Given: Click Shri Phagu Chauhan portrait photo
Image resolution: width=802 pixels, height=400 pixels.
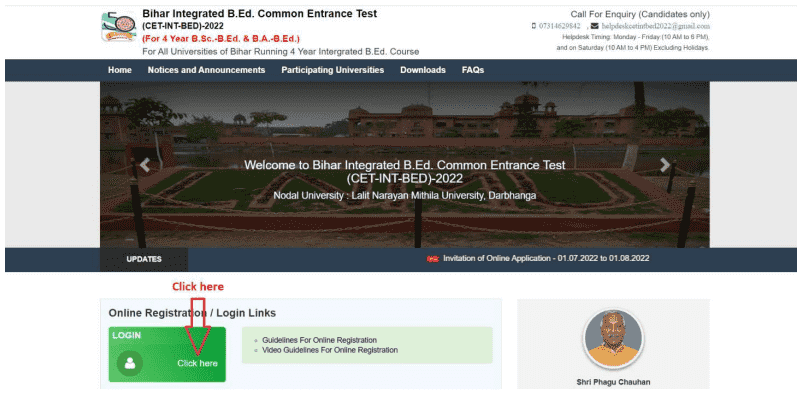Looking at the screenshot, I should (x=612, y=337).
